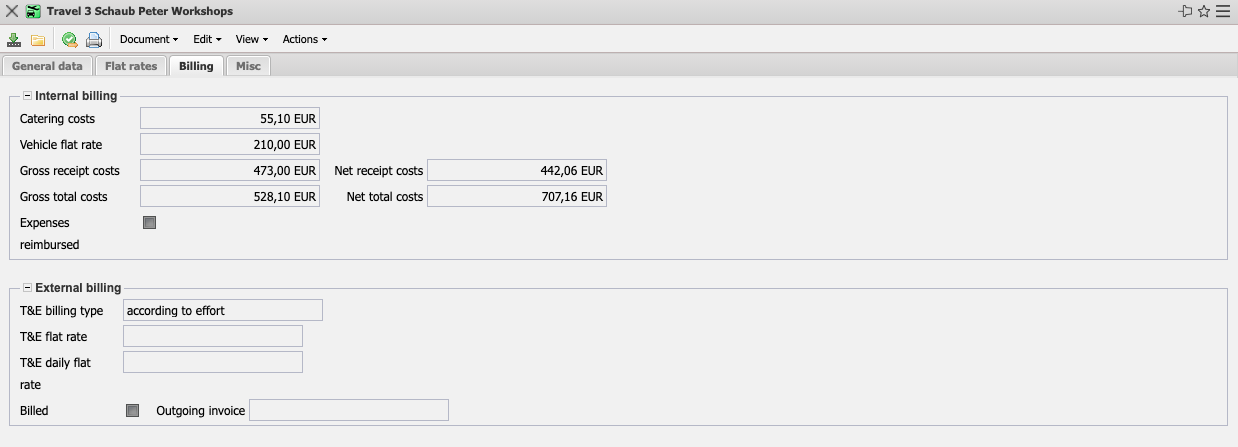Open the Misc tab
Image resolution: width=1238 pixels, height=447 pixels.
click(x=248, y=66)
